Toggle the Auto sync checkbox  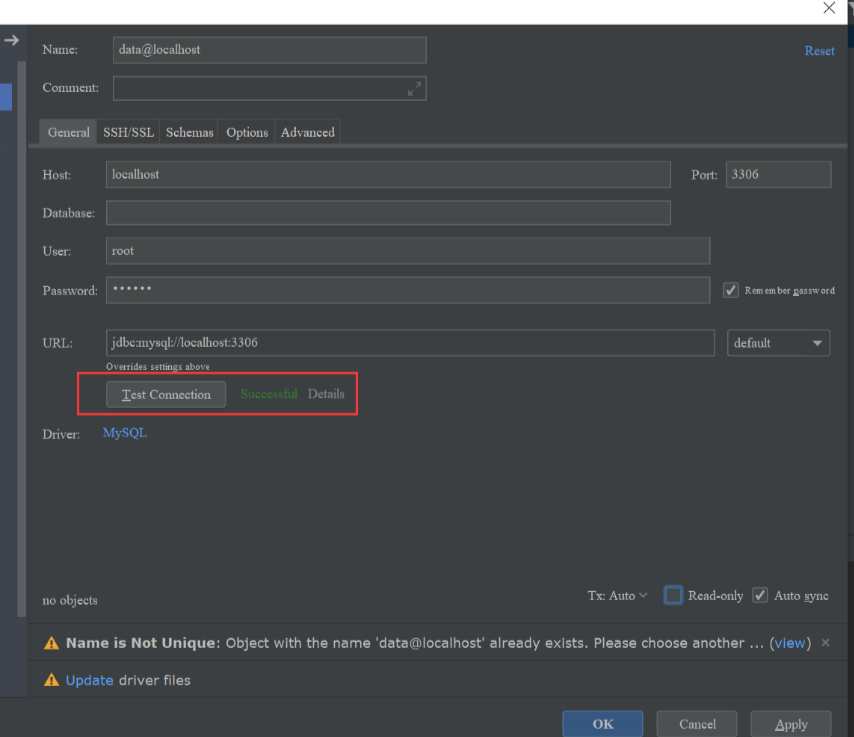(x=760, y=595)
